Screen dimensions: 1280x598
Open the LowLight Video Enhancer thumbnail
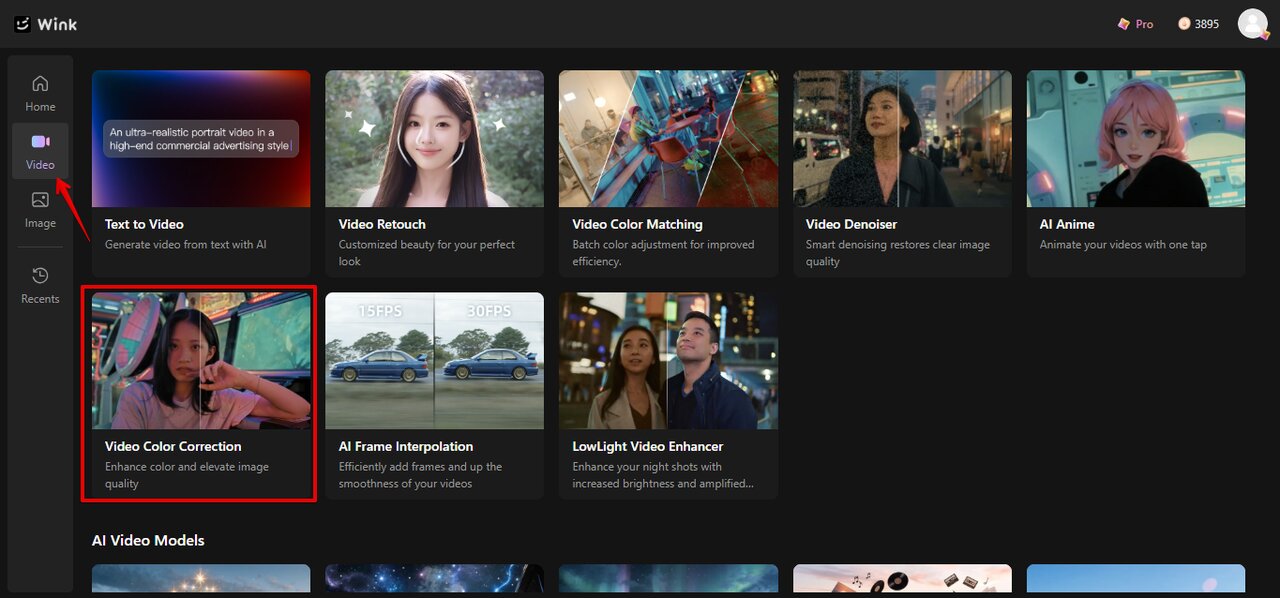668,361
